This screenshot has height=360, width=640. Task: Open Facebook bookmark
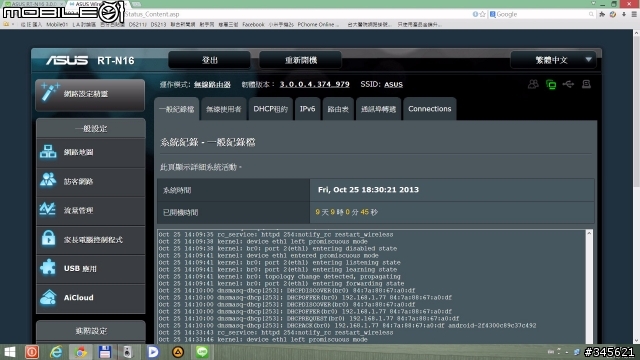pyautogui.click(x=253, y=24)
